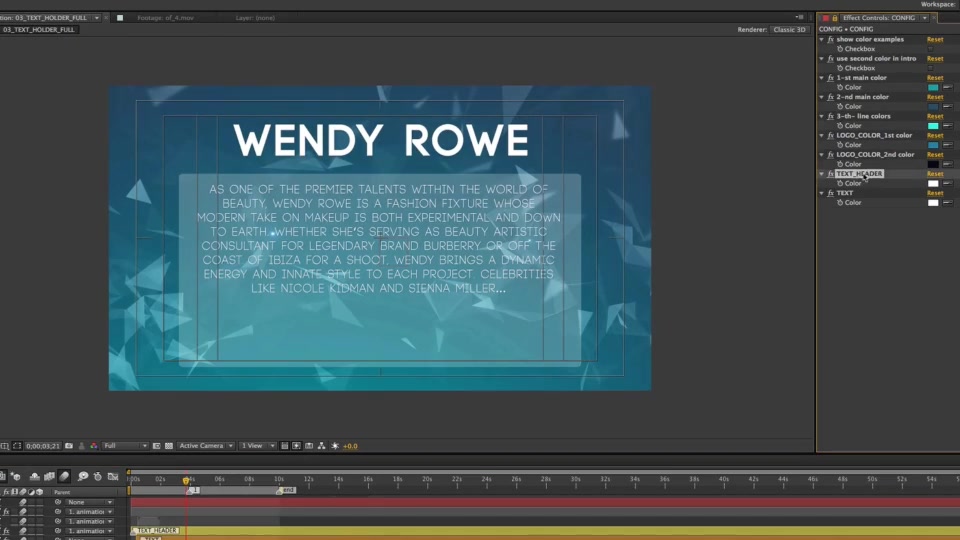Open the Full resolution dropdown
This screenshot has width=960, height=540.
[126, 446]
